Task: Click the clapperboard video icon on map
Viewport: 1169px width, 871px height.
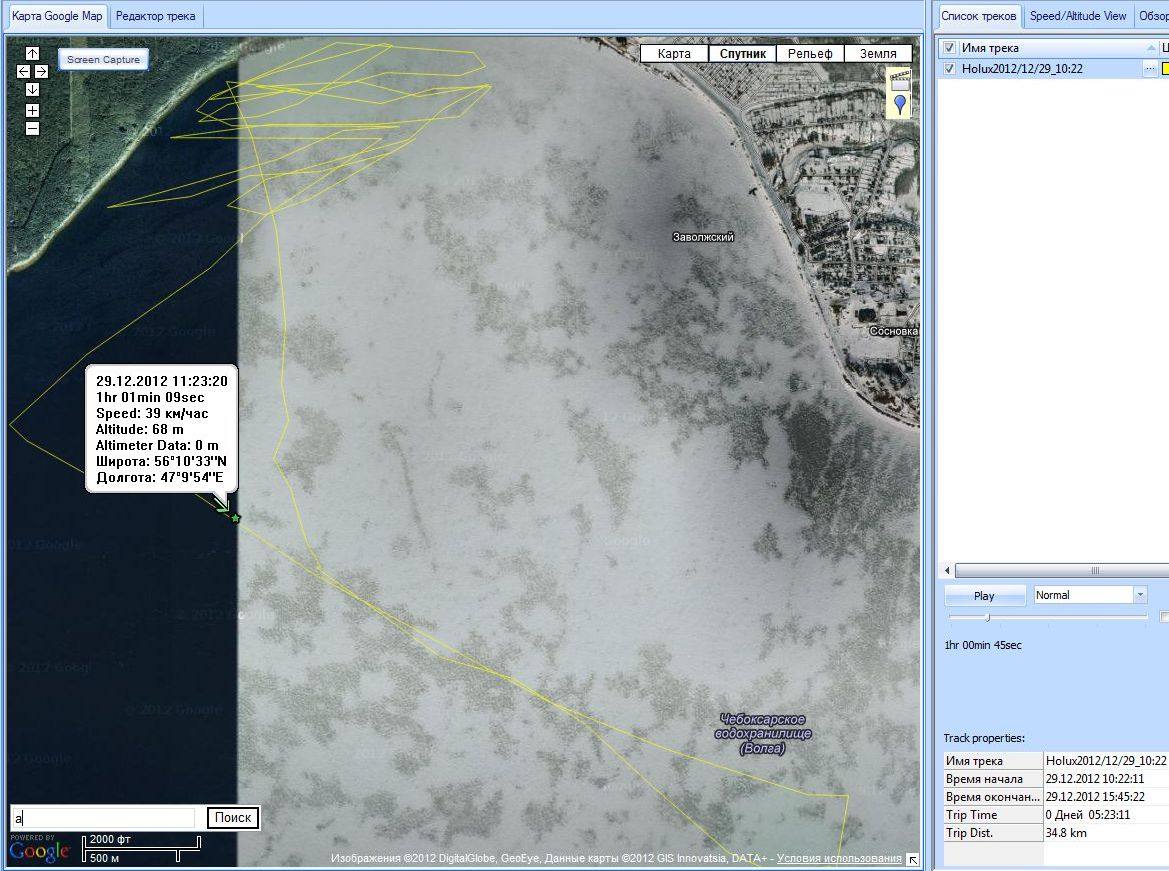Action: [900, 80]
